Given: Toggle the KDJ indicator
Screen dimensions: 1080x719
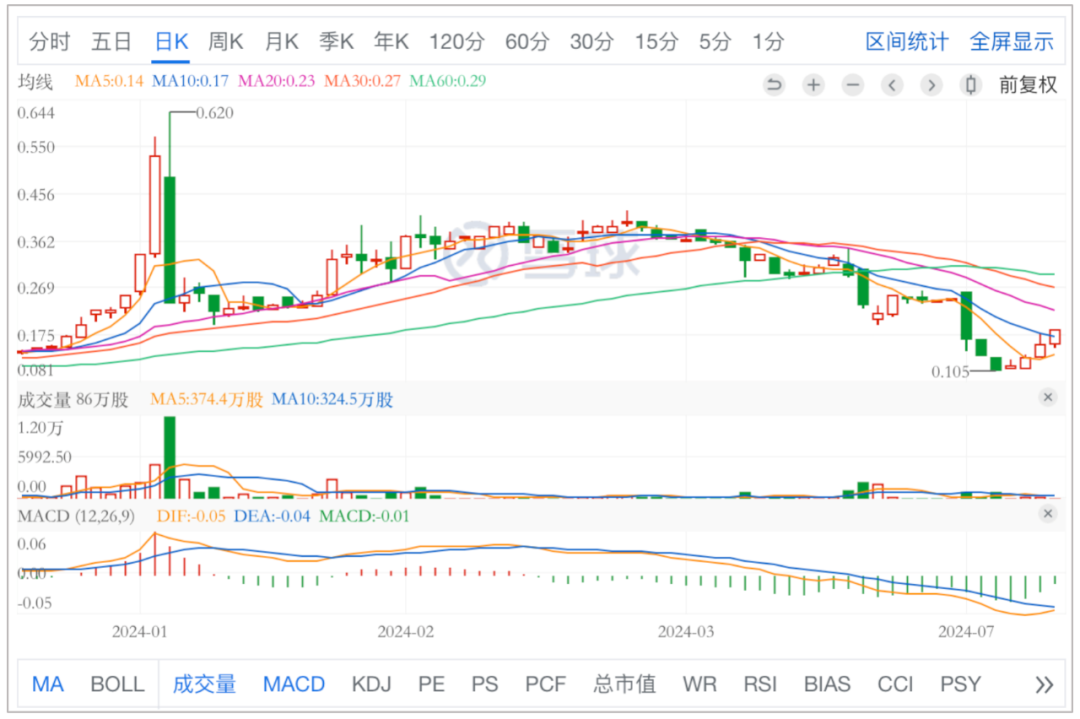Looking at the screenshot, I should 371,684.
